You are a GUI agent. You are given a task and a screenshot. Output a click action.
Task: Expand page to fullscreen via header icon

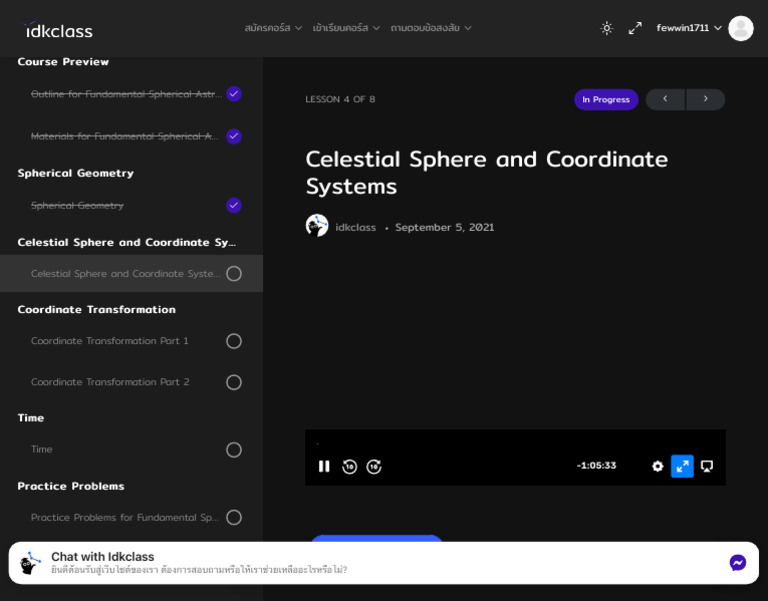point(635,28)
